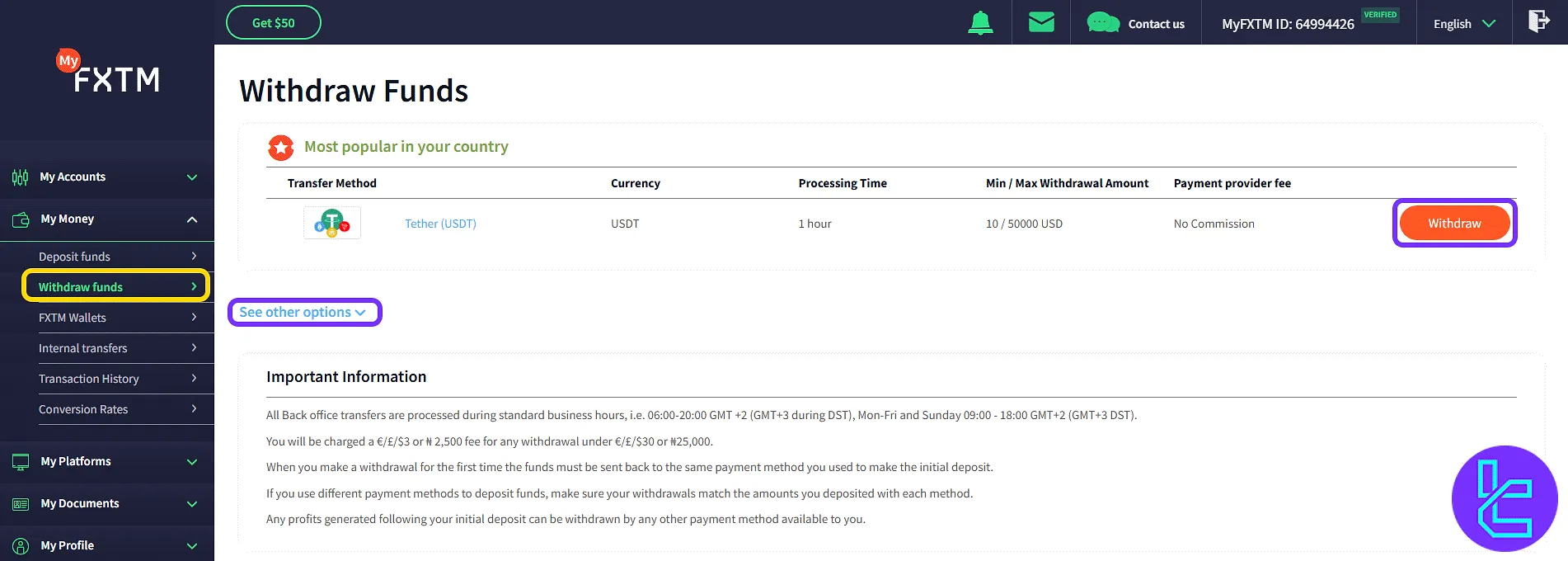Expand the My Documents section
Viewport: 1568px width, 561px height.
tap(107, 503)
